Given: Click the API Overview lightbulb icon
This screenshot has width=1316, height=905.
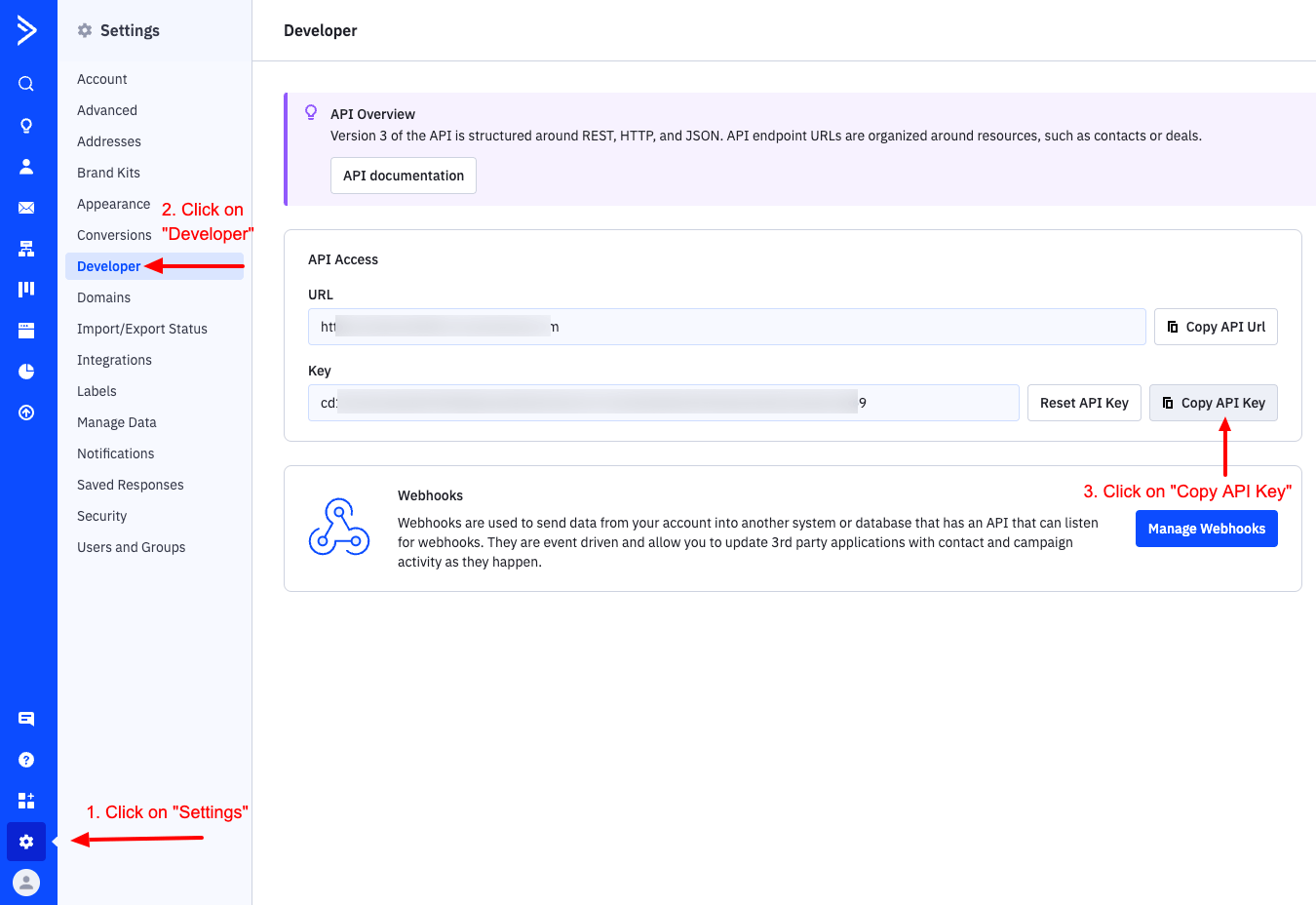Looking at the screenshot, I should coord(311,113).
